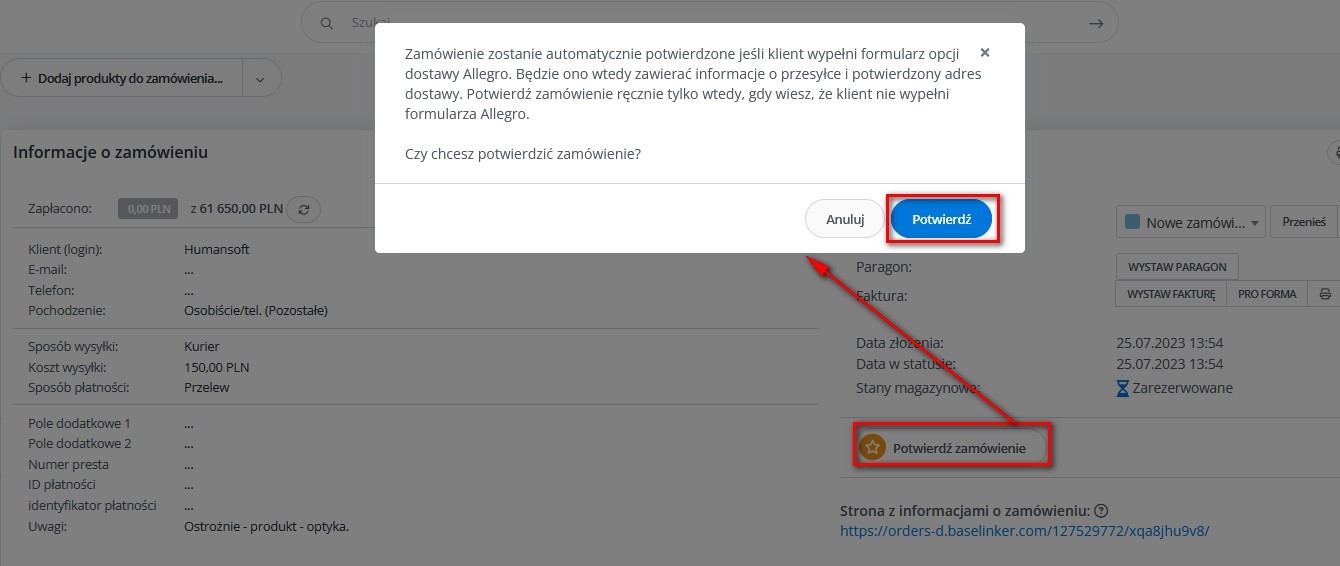Click the search arrow submit icon
The height and width of the screenshot is (566, 1340).
pyautogui.click(x=1097, y=23)
